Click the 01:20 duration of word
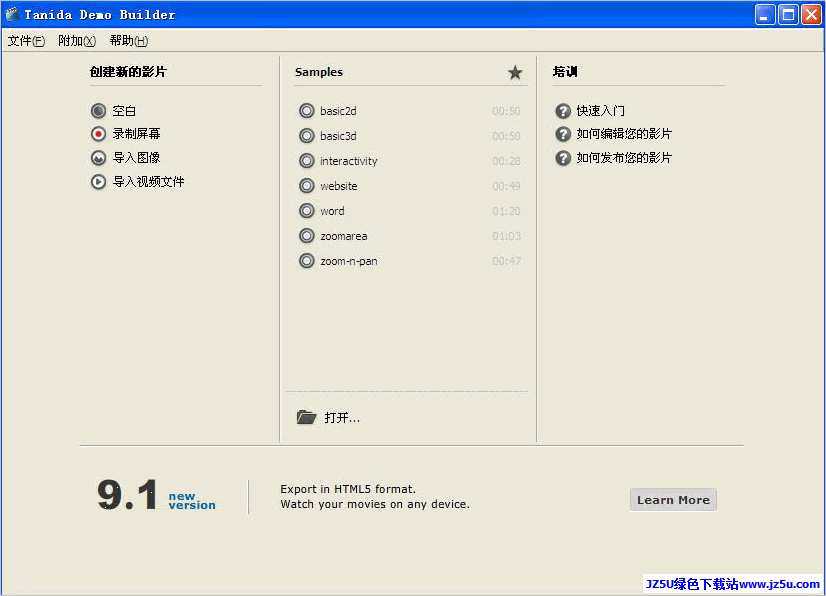The height and width of the screenshot is (596, 826). [x=506, y=211]
